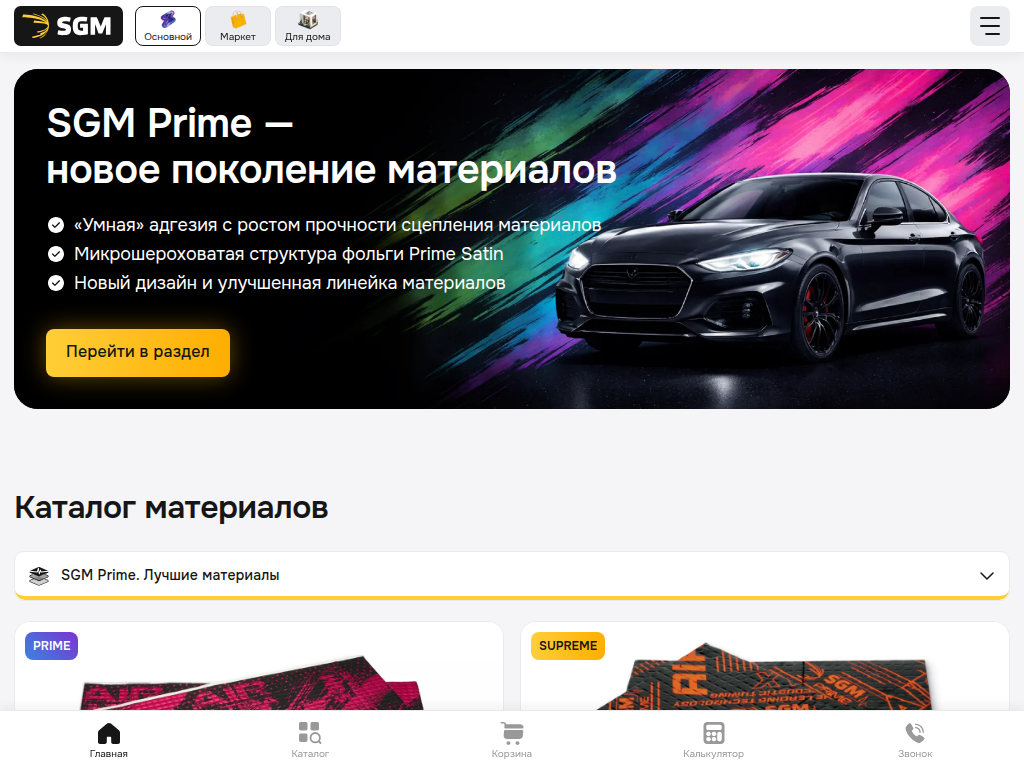Switch to the Основной tab
This screenshot has height=768, width=1024.
(168, 26)
